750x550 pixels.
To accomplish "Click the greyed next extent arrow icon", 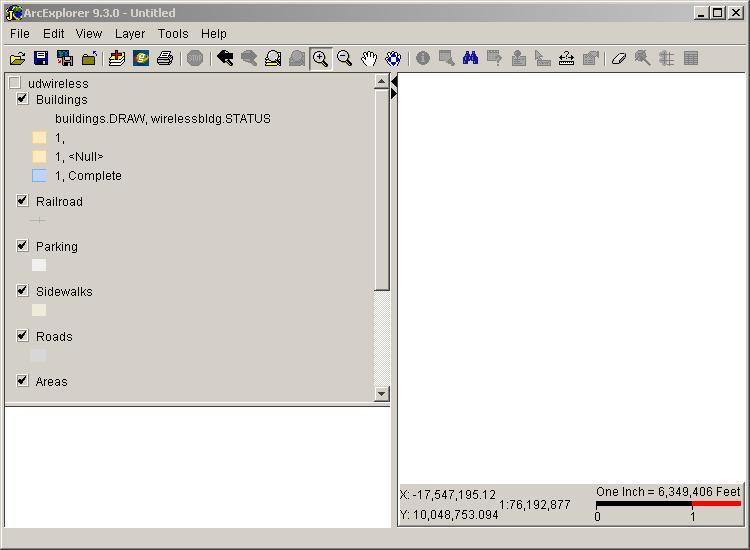I will [x=249, y=59].
